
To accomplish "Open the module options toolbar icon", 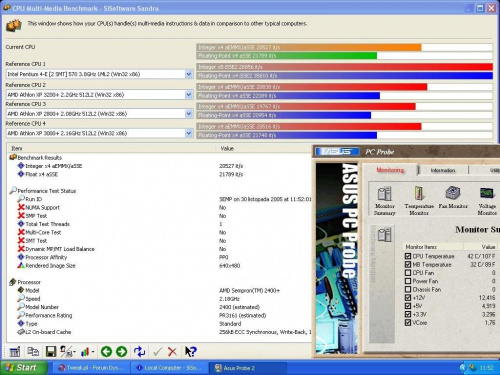I will point(15,352).
